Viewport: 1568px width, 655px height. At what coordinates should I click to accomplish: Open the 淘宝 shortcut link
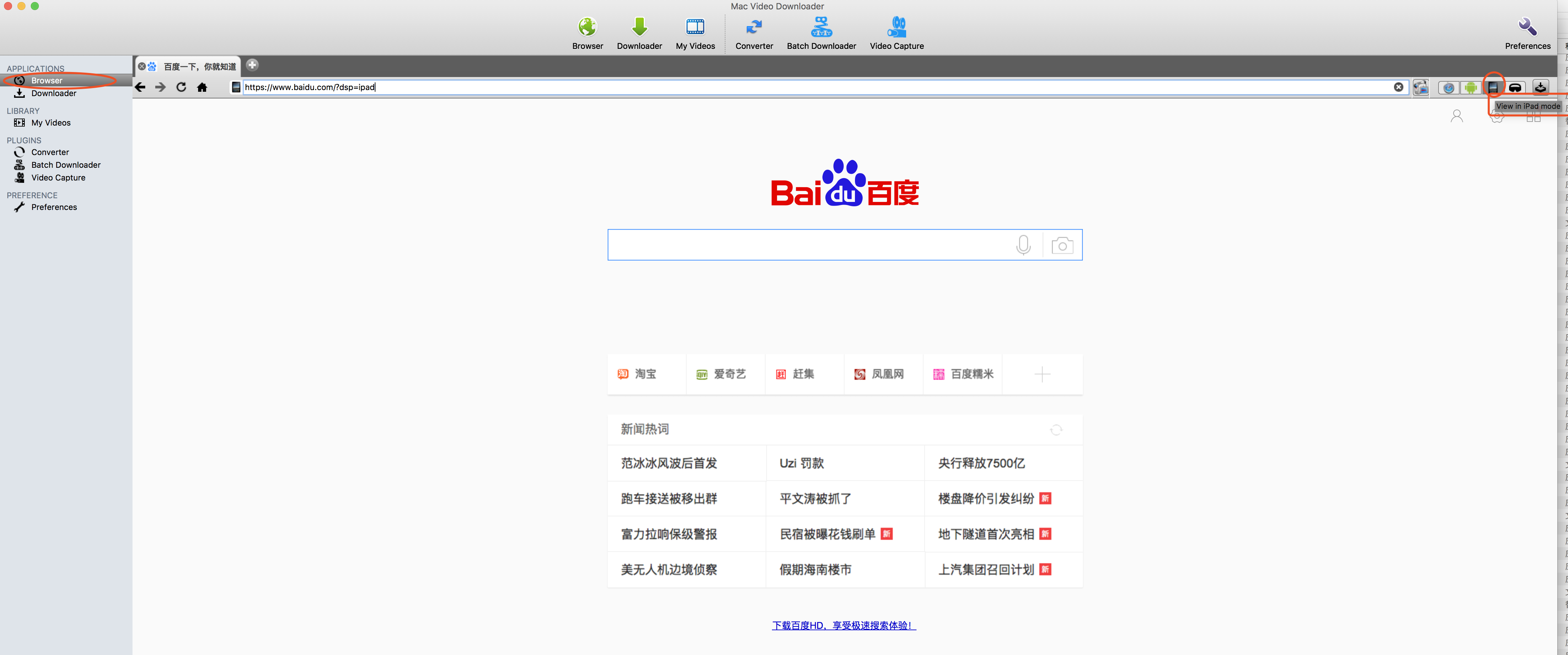pos(645,373)
